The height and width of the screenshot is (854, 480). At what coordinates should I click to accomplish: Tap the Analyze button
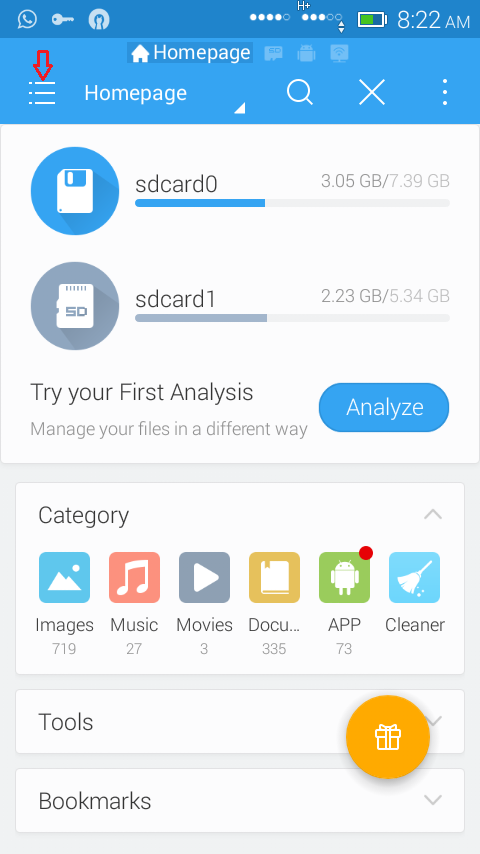tap(384, 407)
